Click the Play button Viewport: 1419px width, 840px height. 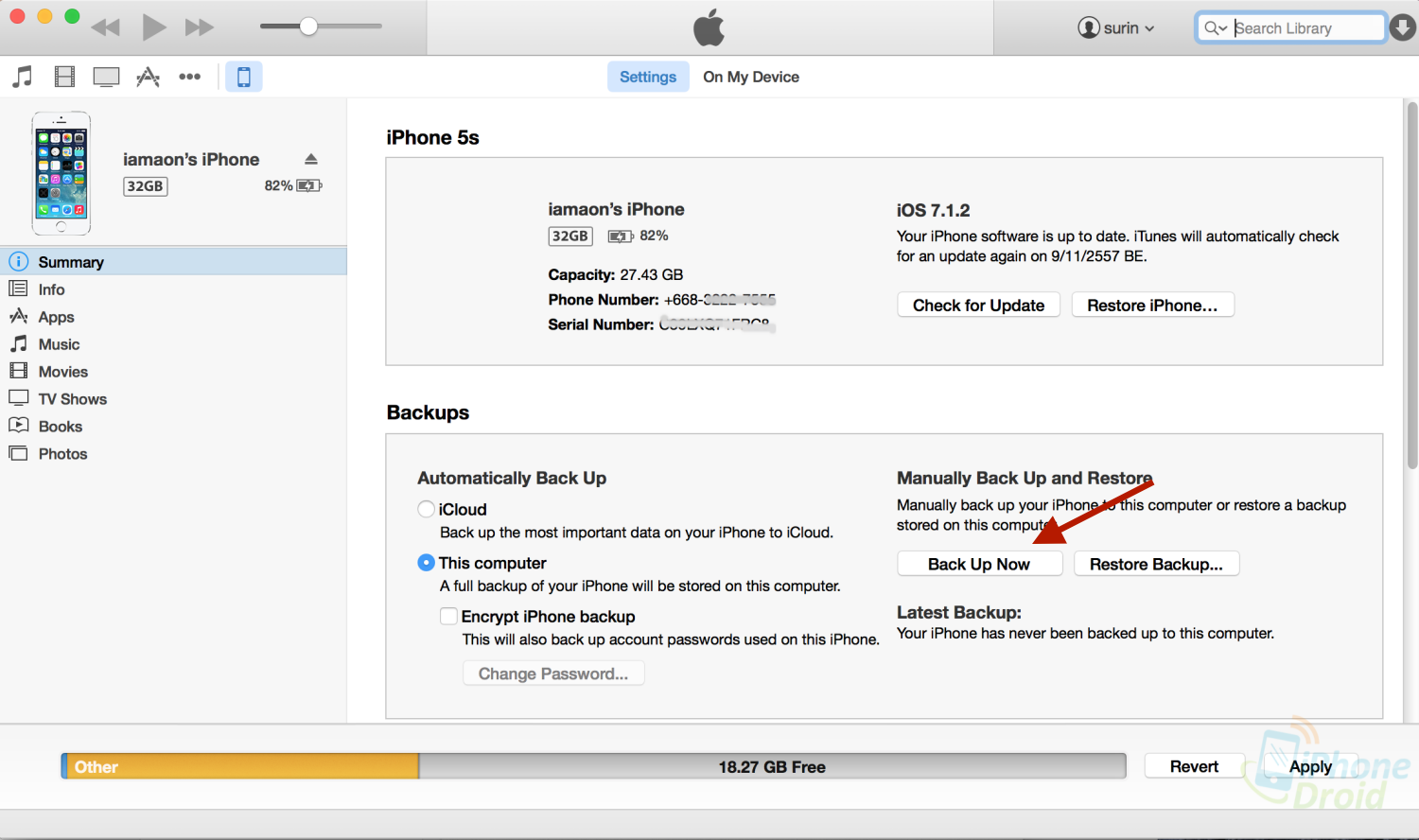coord(154,27)
